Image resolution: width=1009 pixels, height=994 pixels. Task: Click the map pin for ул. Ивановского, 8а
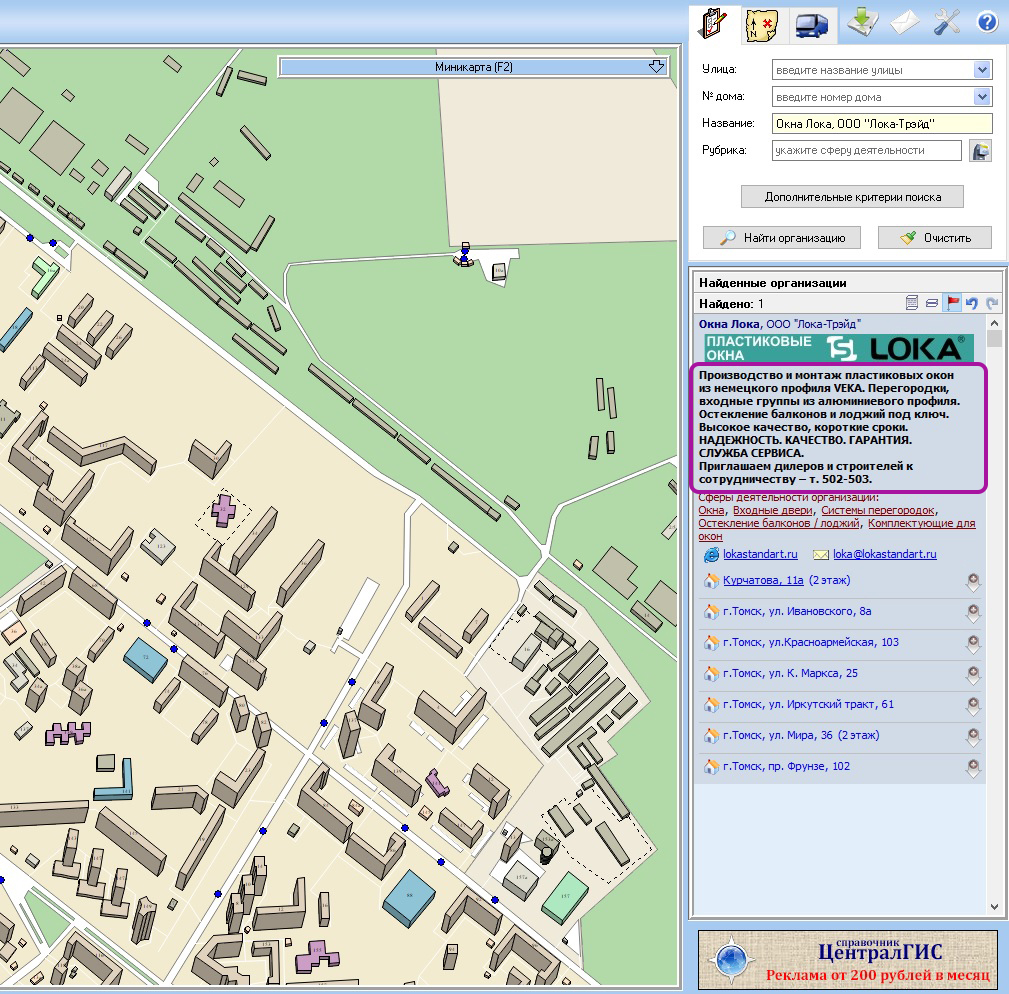pyautogui.click(x=973, y=612)
